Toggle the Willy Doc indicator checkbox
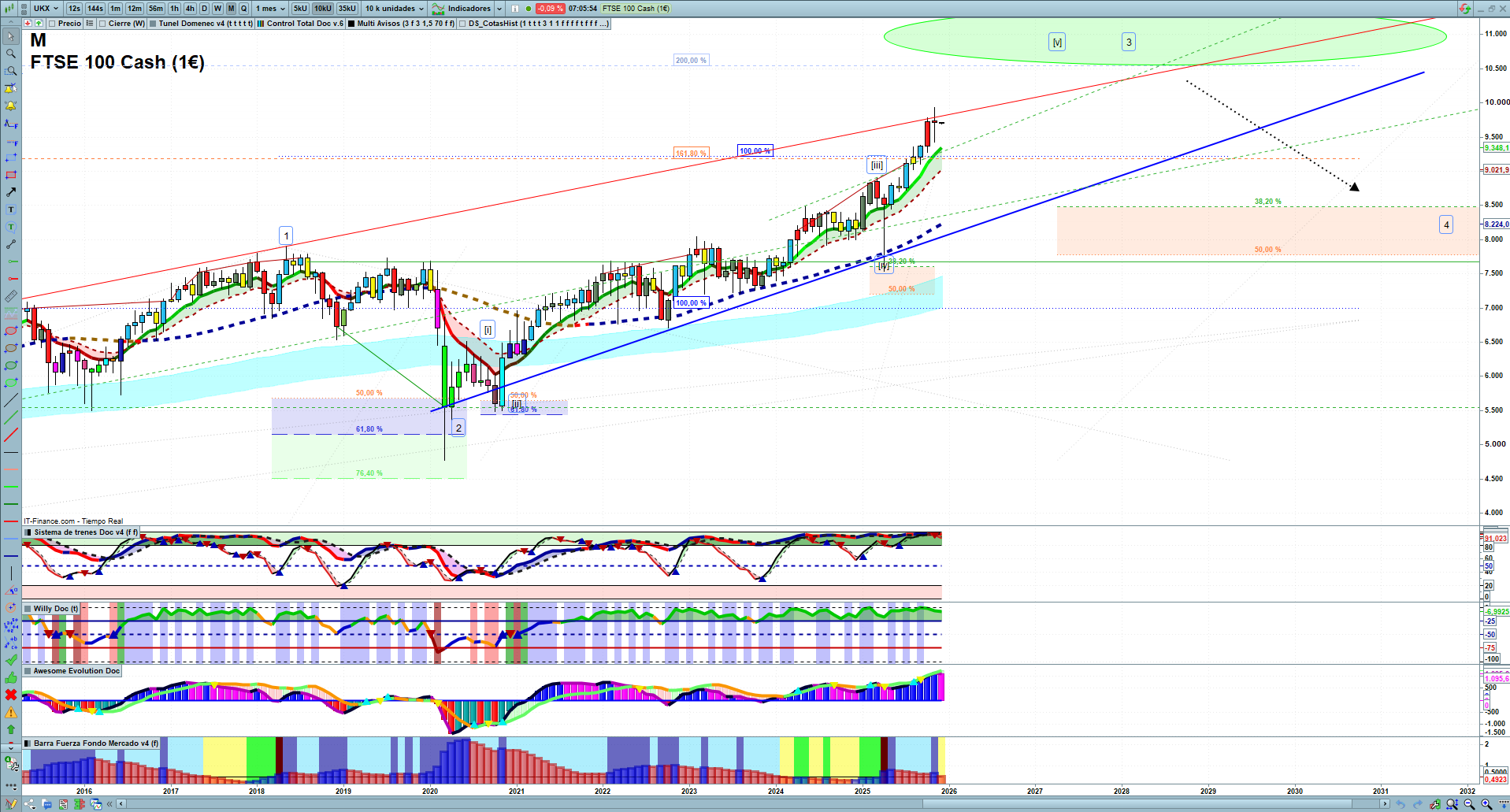The width and height of the screenshot is (1510, 812). (28, 609)
